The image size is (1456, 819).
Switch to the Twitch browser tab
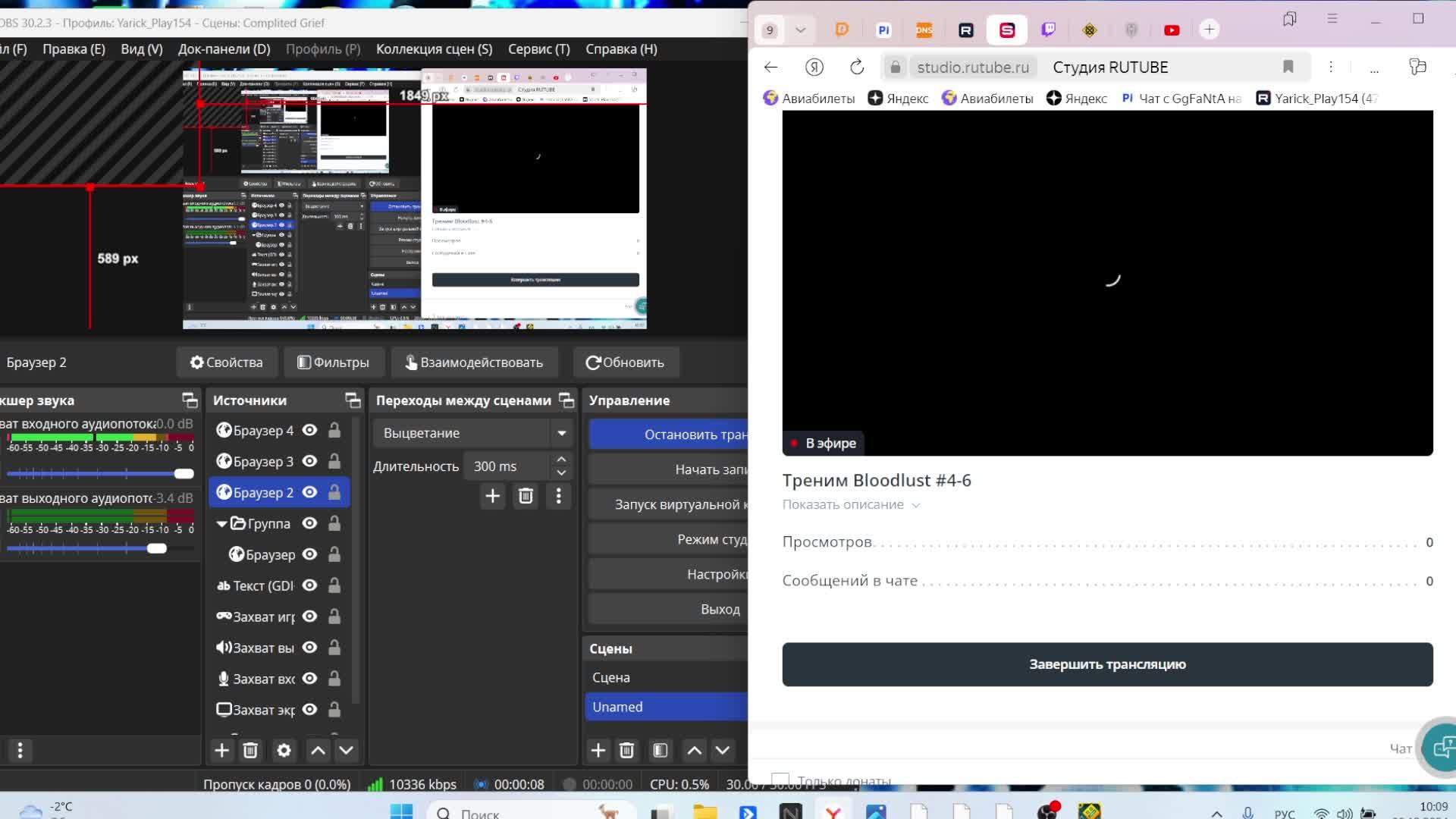(1048, 30)
